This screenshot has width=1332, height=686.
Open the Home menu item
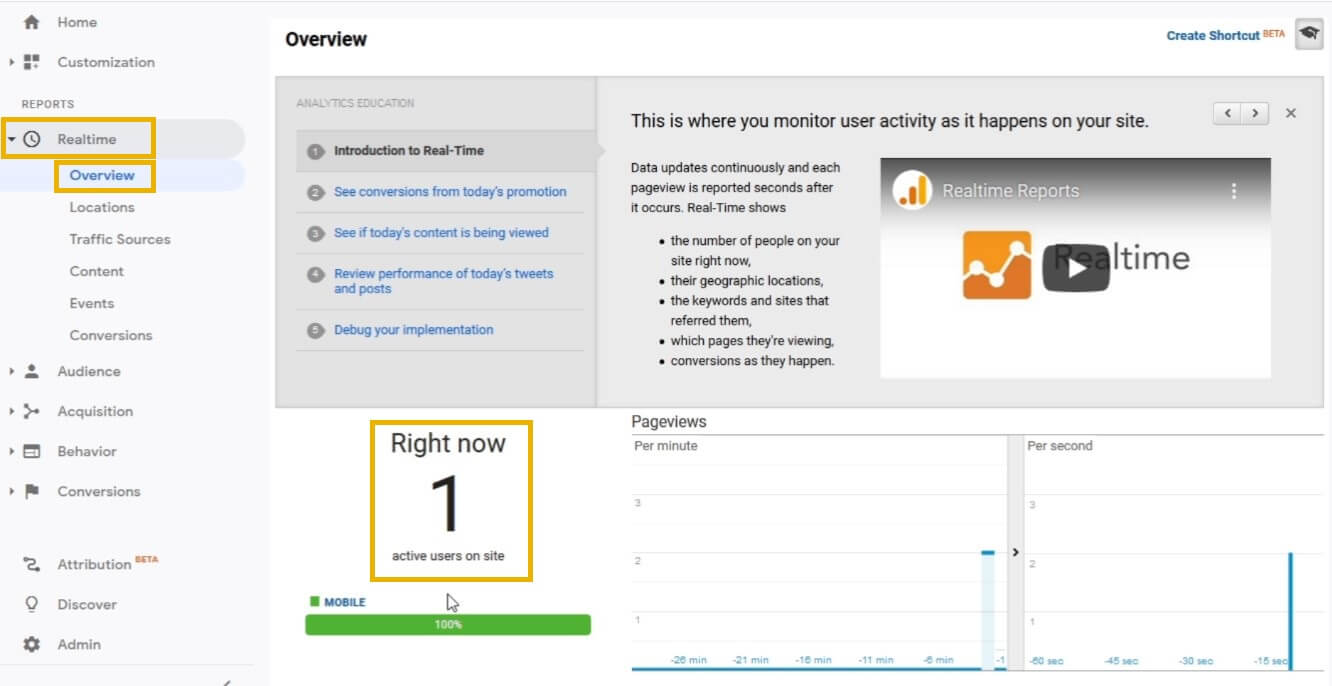(77, 22)
